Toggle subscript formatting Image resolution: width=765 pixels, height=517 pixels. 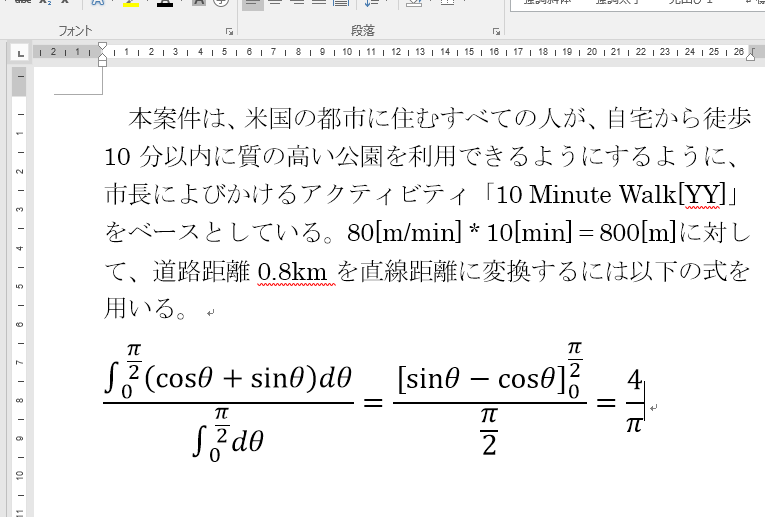point(43,3)
